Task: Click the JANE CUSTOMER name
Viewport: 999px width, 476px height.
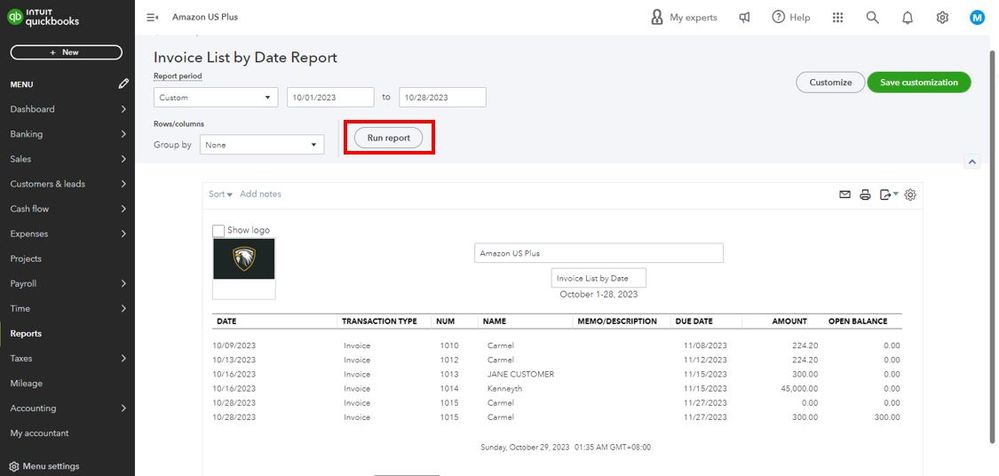Action: click(x=521, y=374)
